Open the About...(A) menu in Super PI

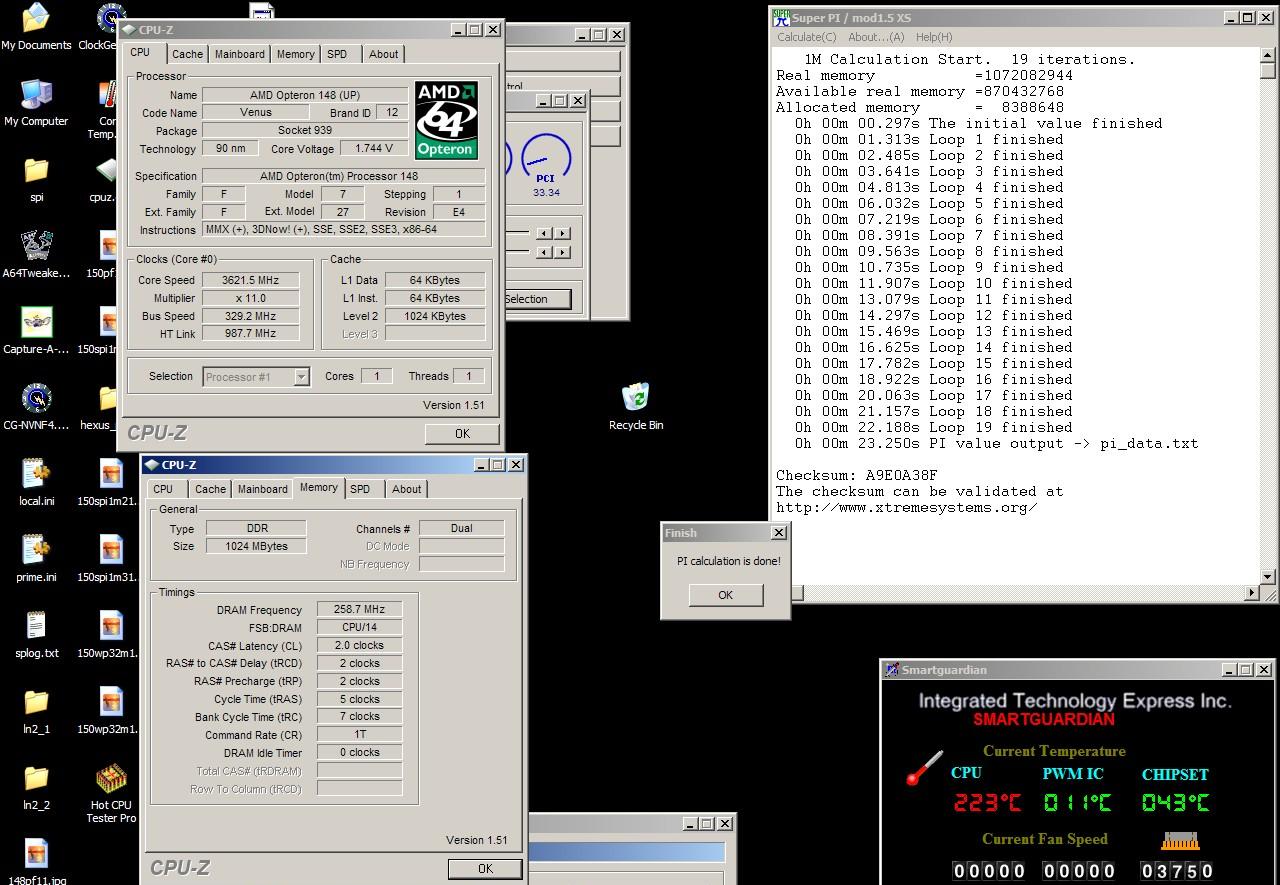[x=876, y=37]
